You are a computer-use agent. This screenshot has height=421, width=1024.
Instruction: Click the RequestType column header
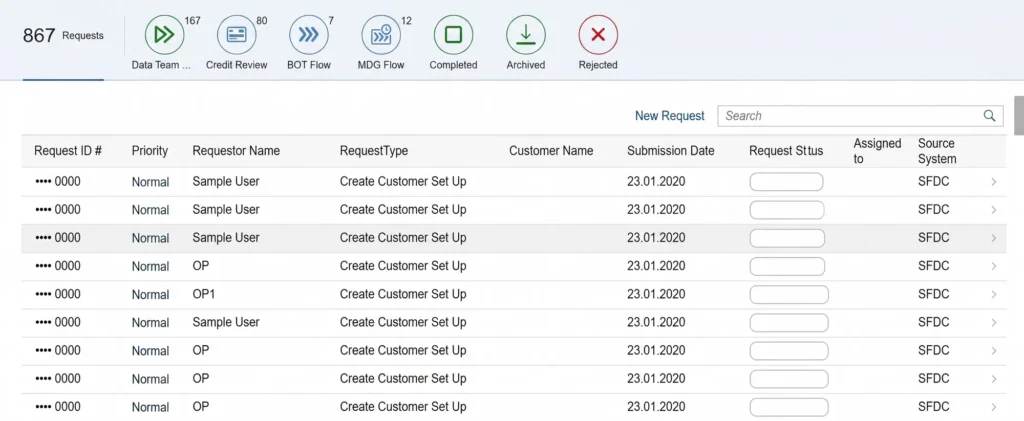pos(374,151)
